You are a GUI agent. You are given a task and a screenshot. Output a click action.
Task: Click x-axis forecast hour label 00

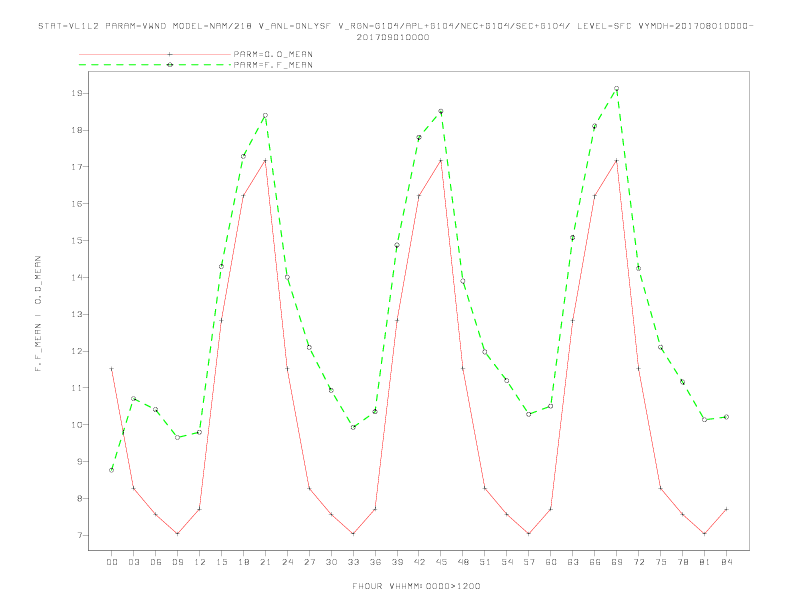point(112,562)
